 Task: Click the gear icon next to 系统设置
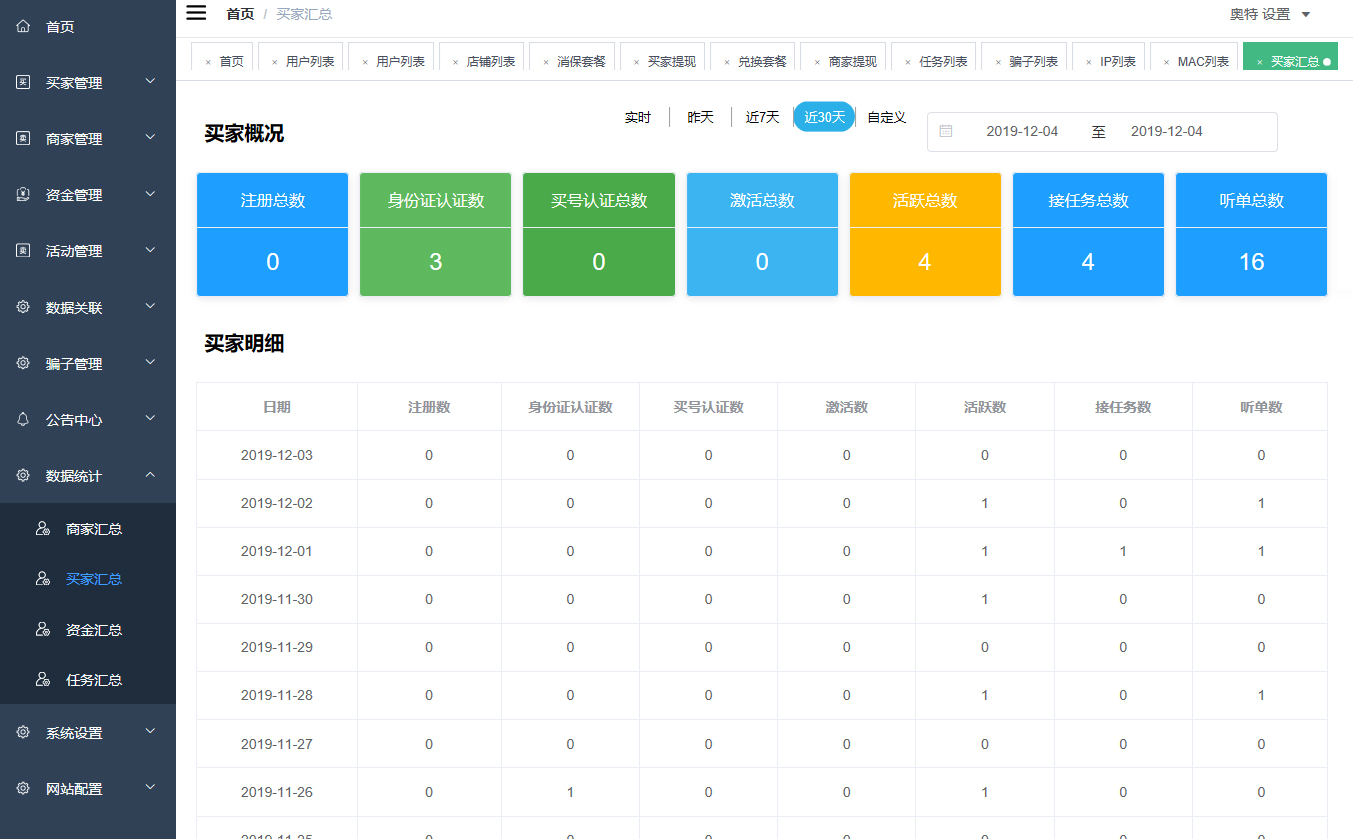[x=23, y=733]
